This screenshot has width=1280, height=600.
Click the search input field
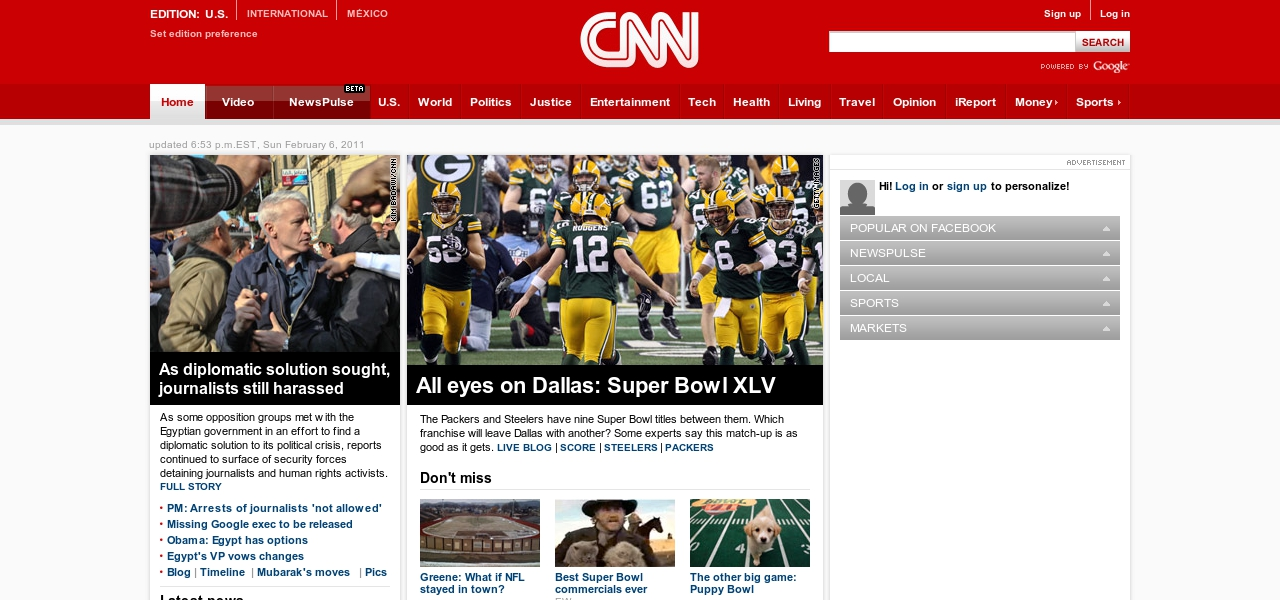click(951, 42)
